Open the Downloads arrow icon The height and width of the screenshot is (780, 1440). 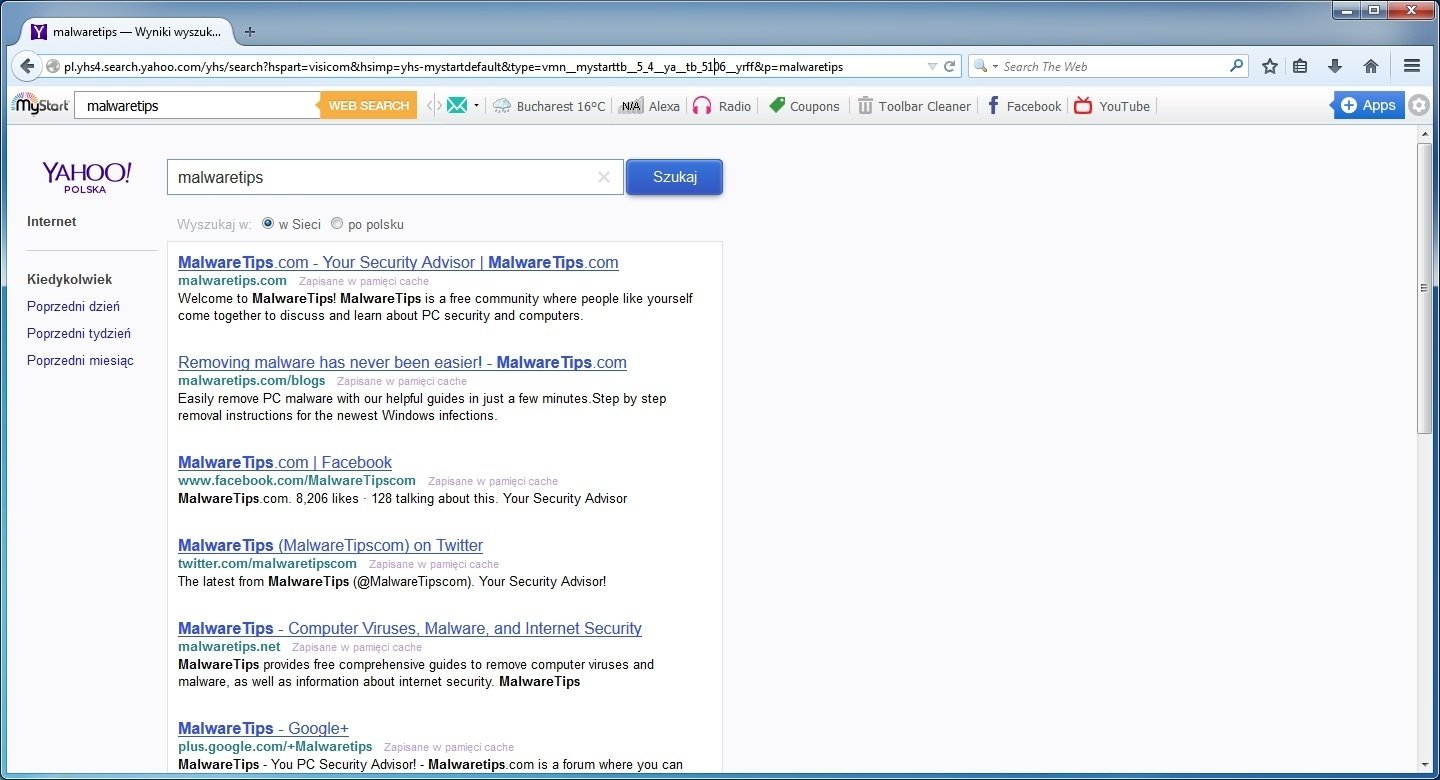tap(1335, 66)
